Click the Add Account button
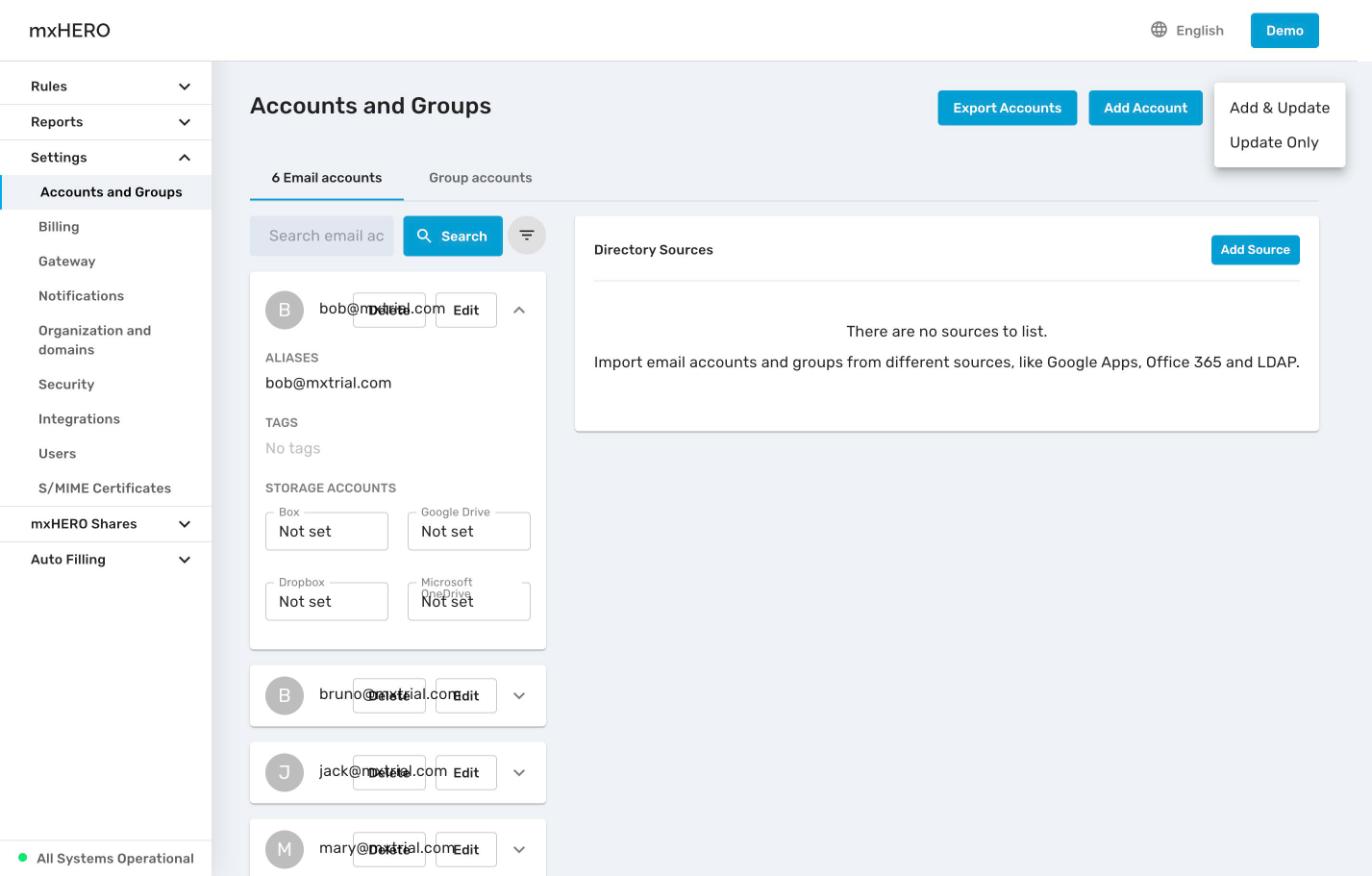Screen dimensions: 1372x876 point(1145,108)
